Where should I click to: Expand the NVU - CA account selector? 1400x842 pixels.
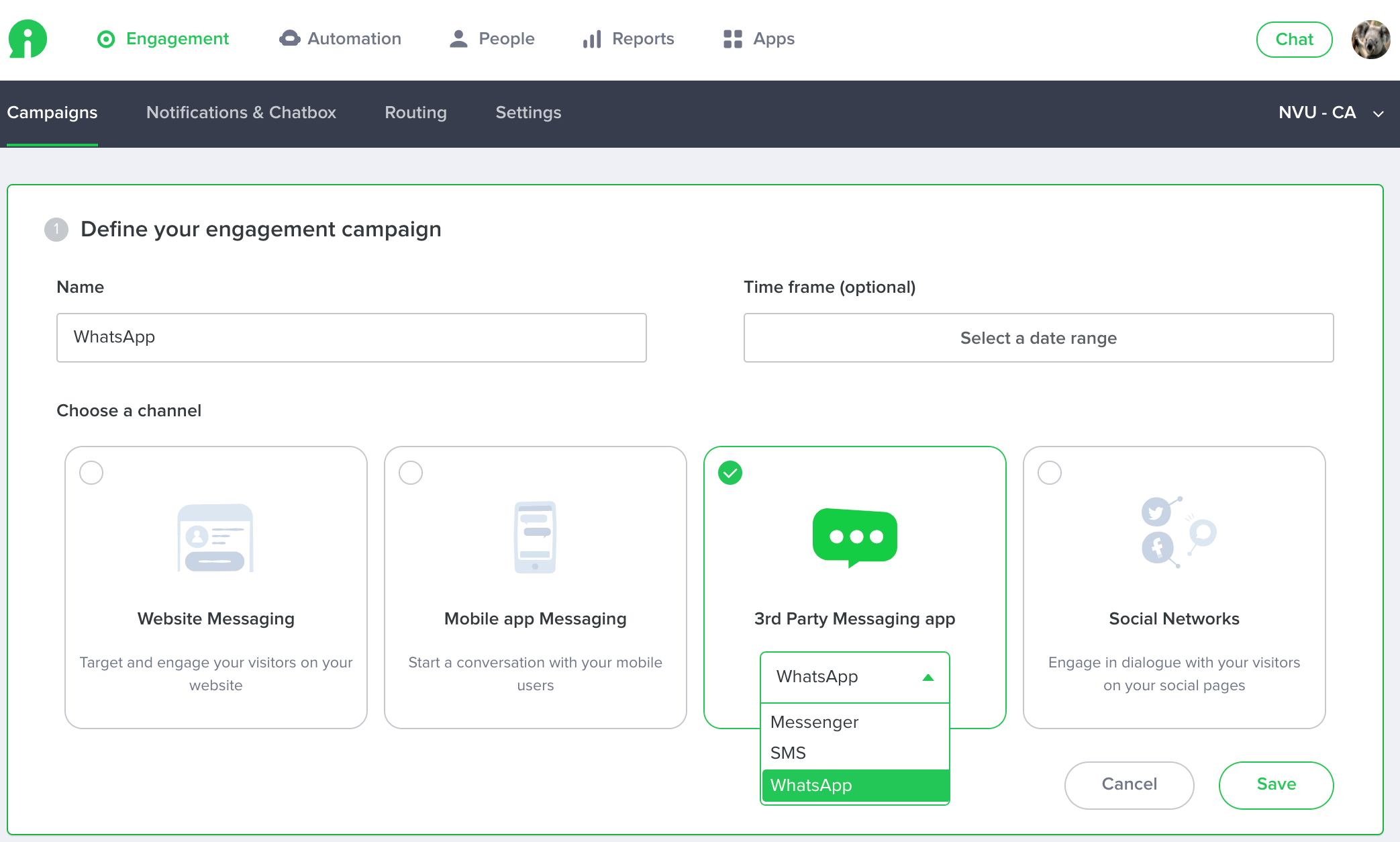coord(1330,113)
